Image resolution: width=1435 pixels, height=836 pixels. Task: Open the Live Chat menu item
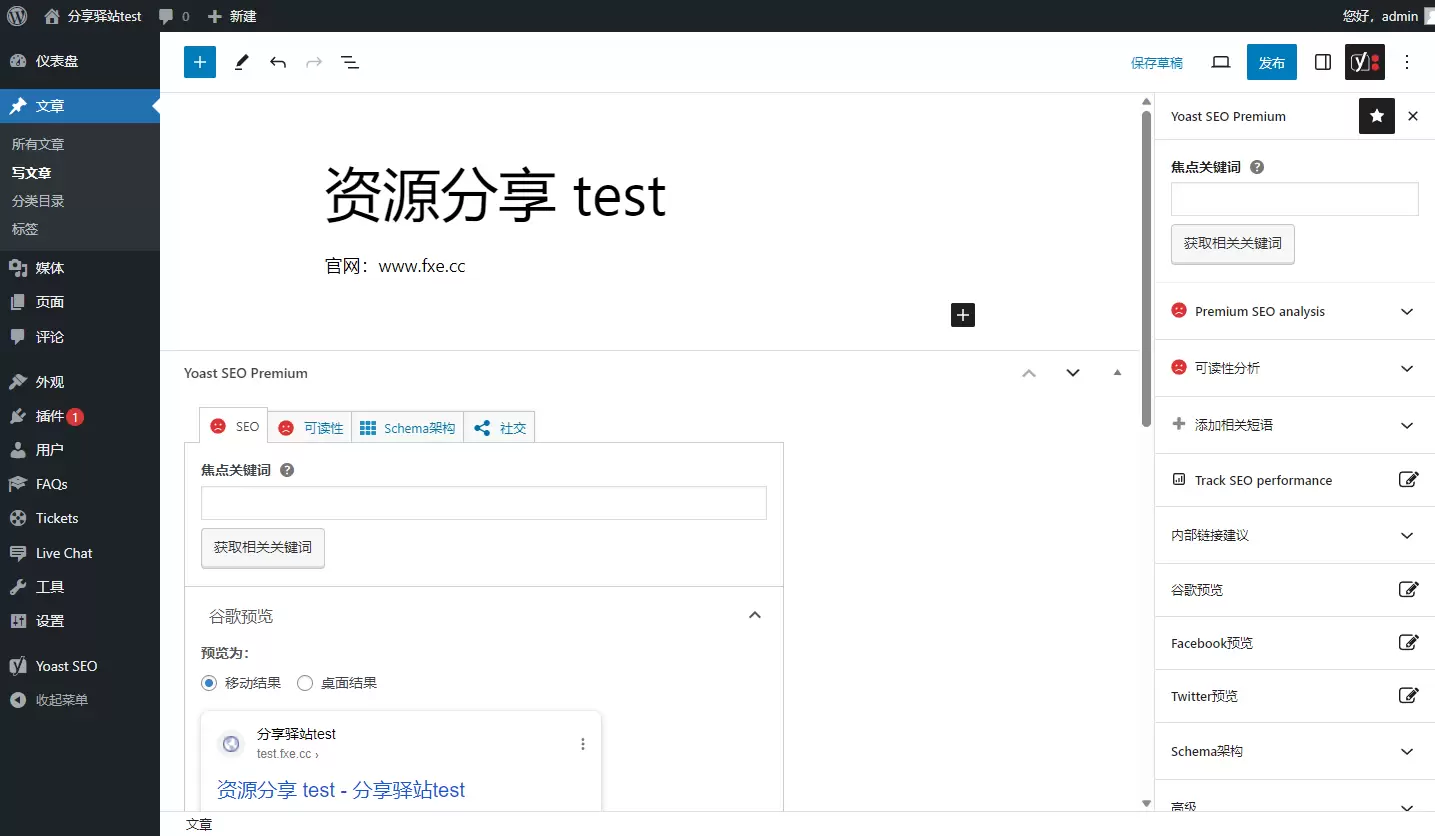click(80, 553)
